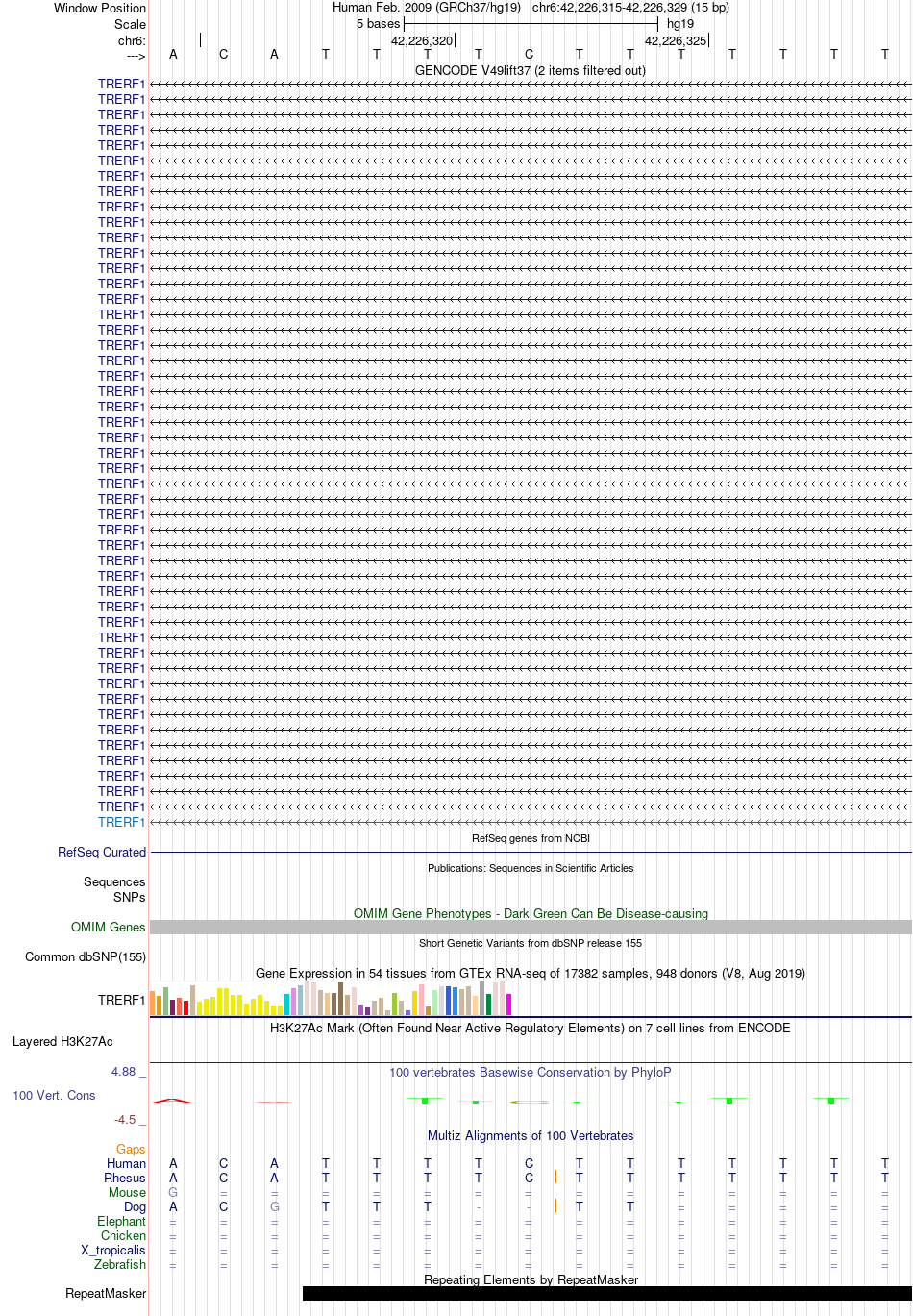Click the 100 Vert. Cons track label

(x=54, y=1095)
